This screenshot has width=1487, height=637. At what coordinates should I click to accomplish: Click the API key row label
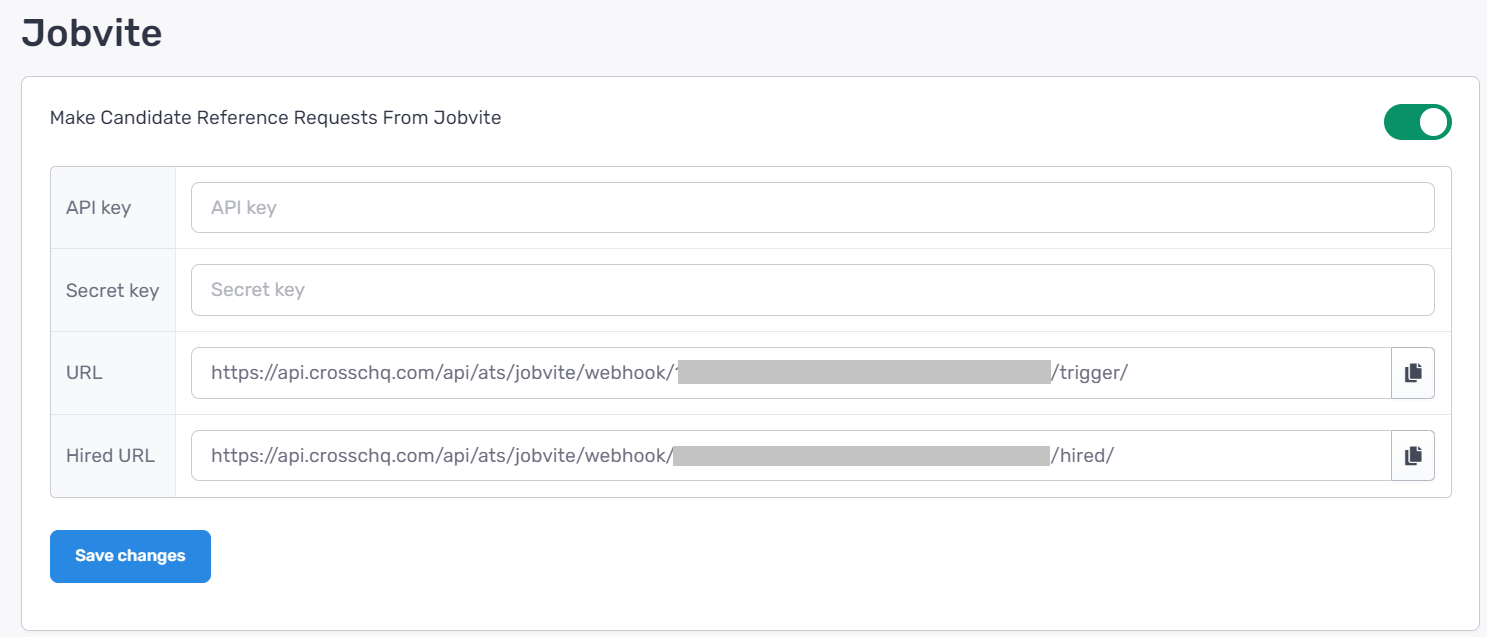pos(98,208)
